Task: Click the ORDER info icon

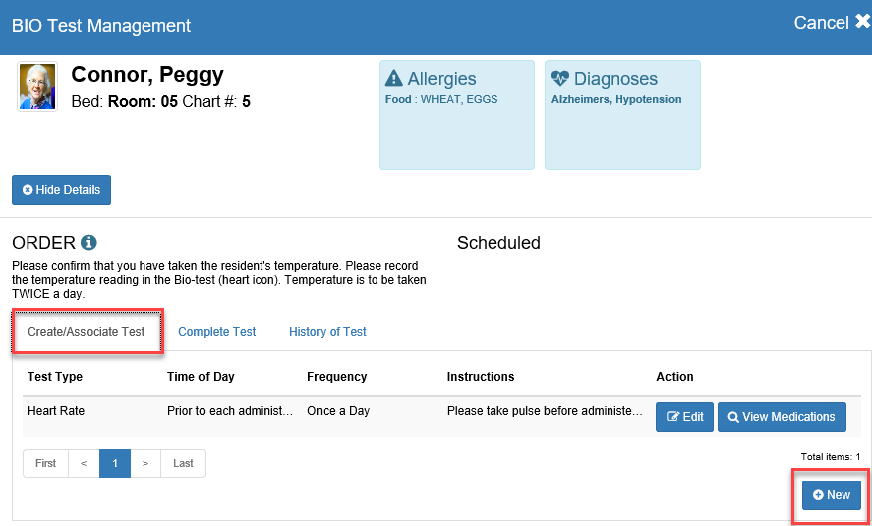Action: (89, 243)
